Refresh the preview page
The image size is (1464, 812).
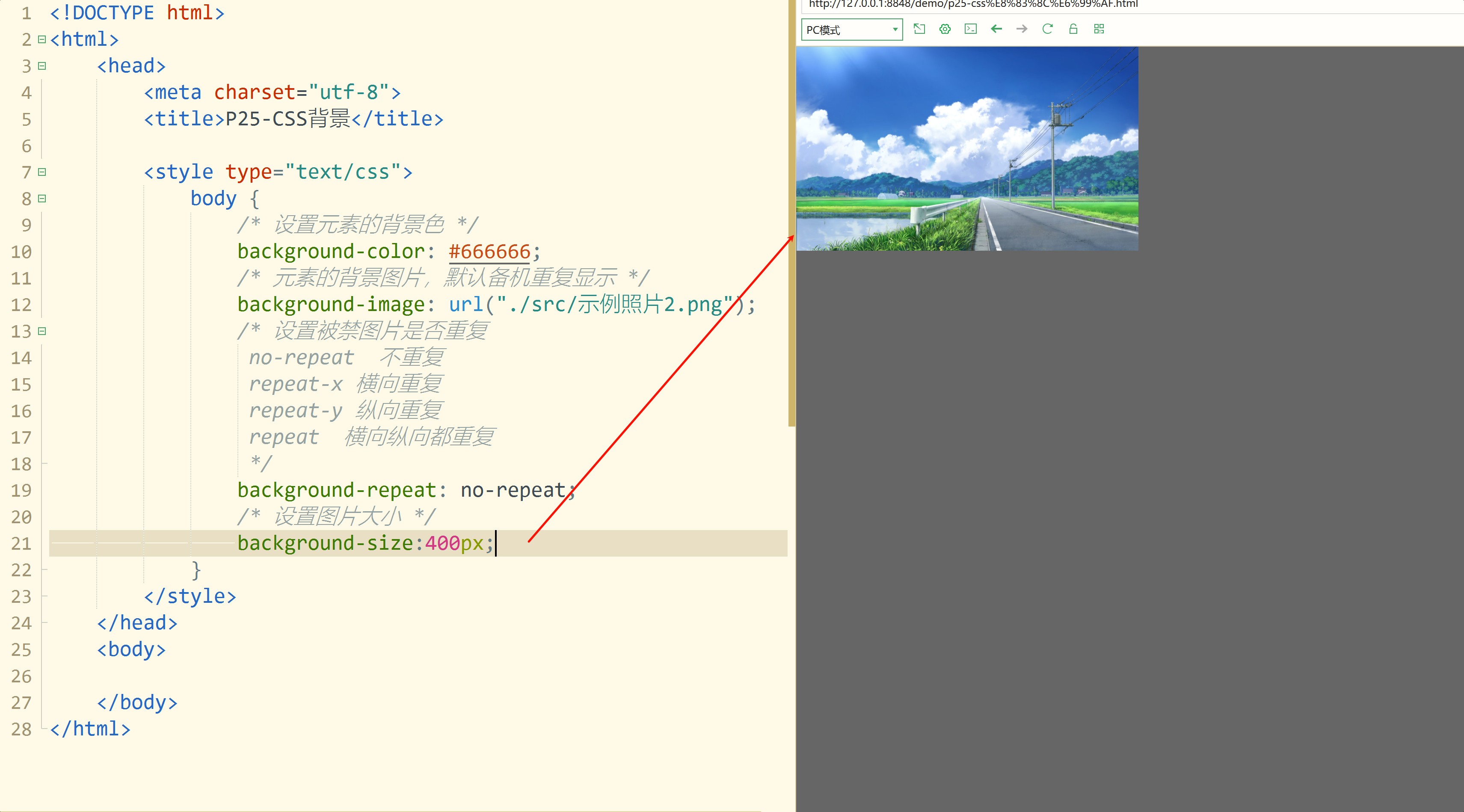[x=1047, y=29]
